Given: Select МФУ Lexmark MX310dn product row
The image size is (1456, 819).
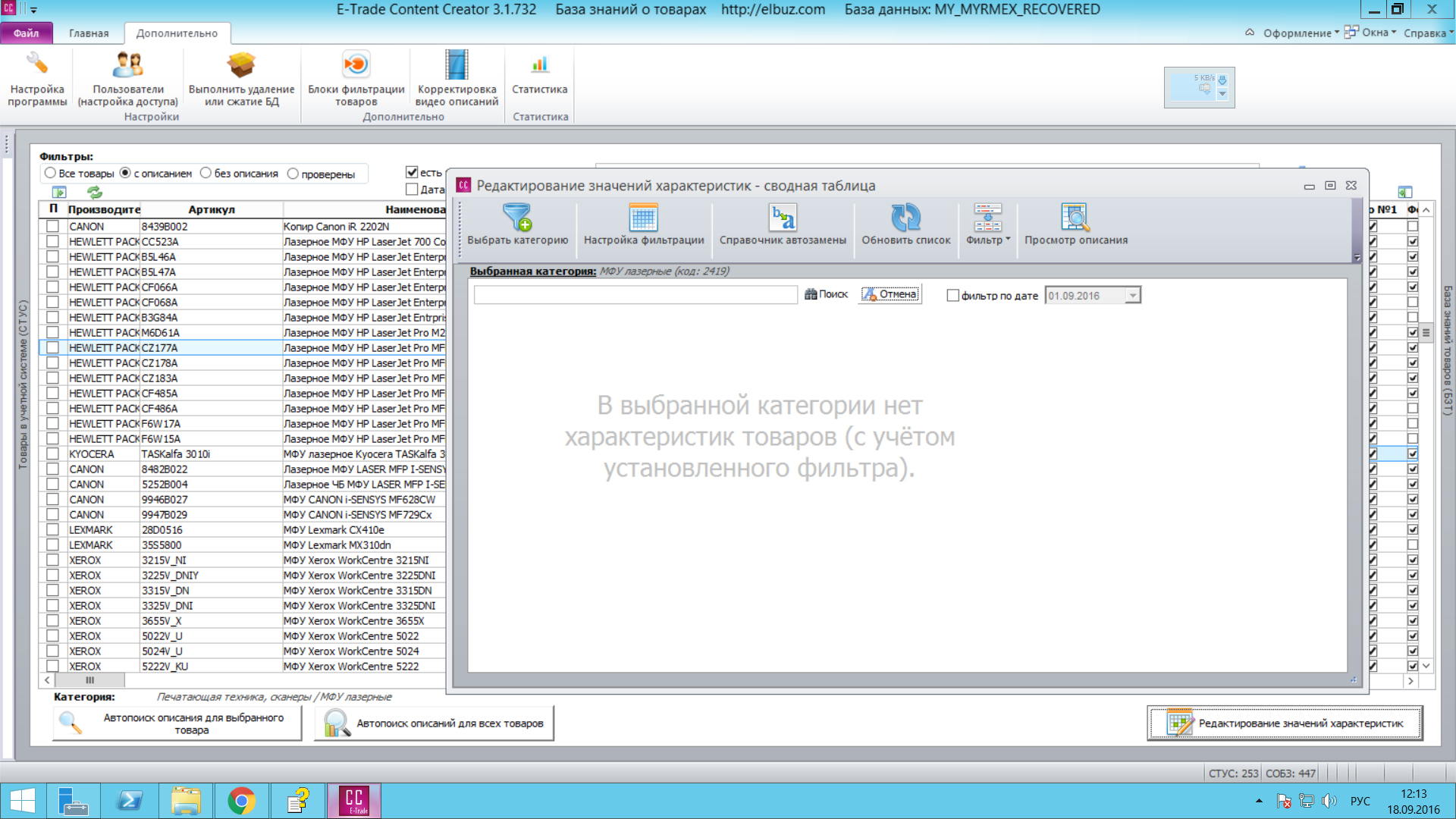Looking at the screenshot, I should click(x=243, y=545).
